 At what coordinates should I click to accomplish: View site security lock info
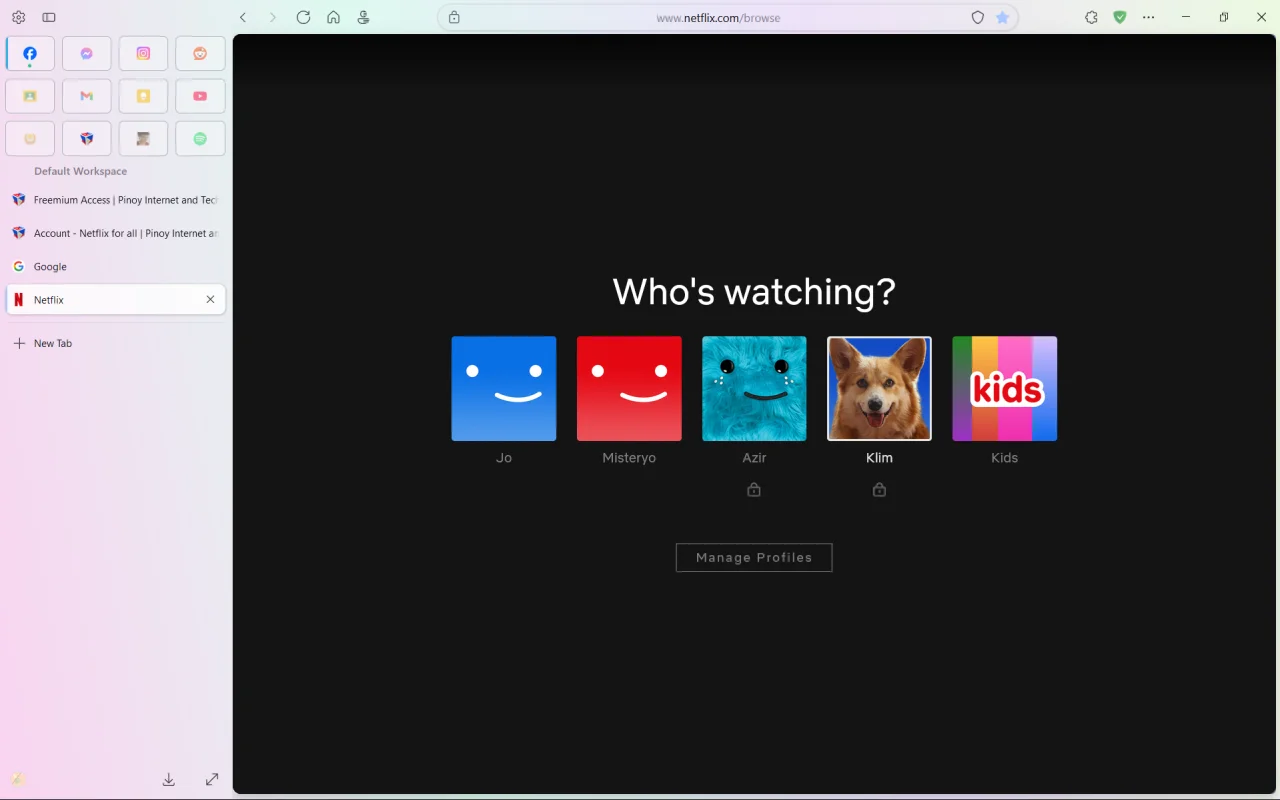click(x=454, y=17)
